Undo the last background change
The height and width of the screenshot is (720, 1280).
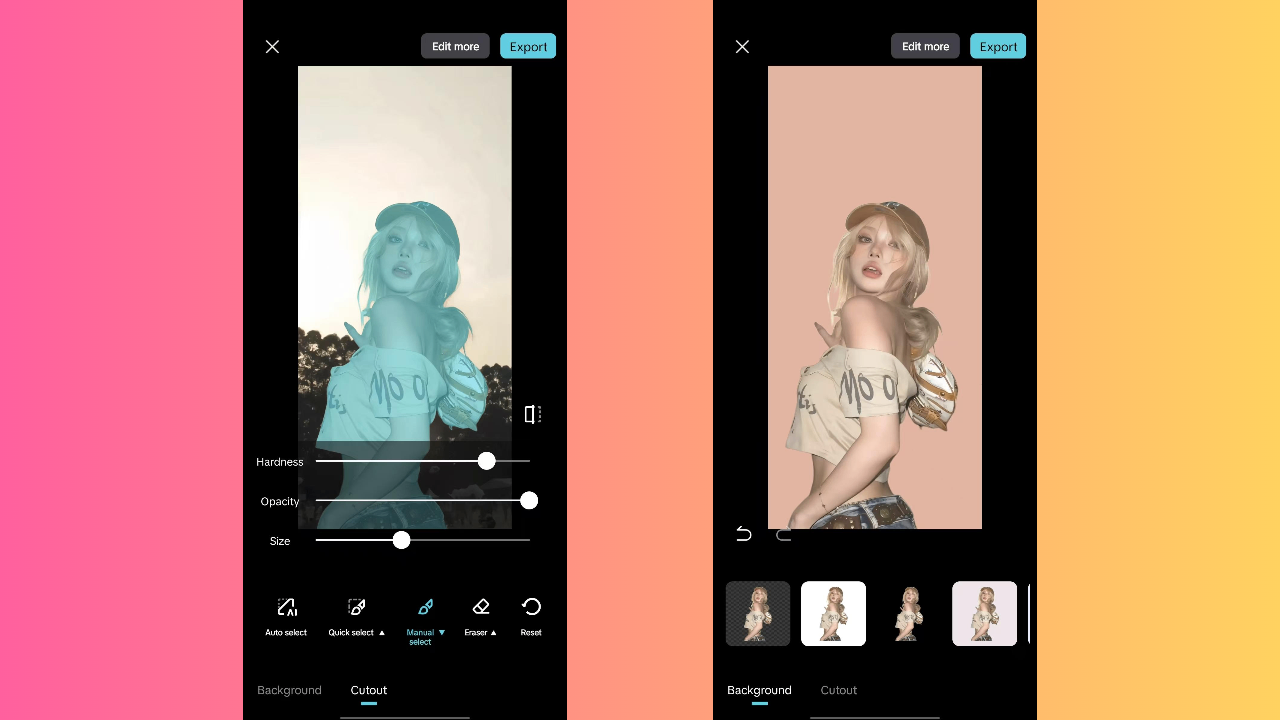(x=742, y=534)
